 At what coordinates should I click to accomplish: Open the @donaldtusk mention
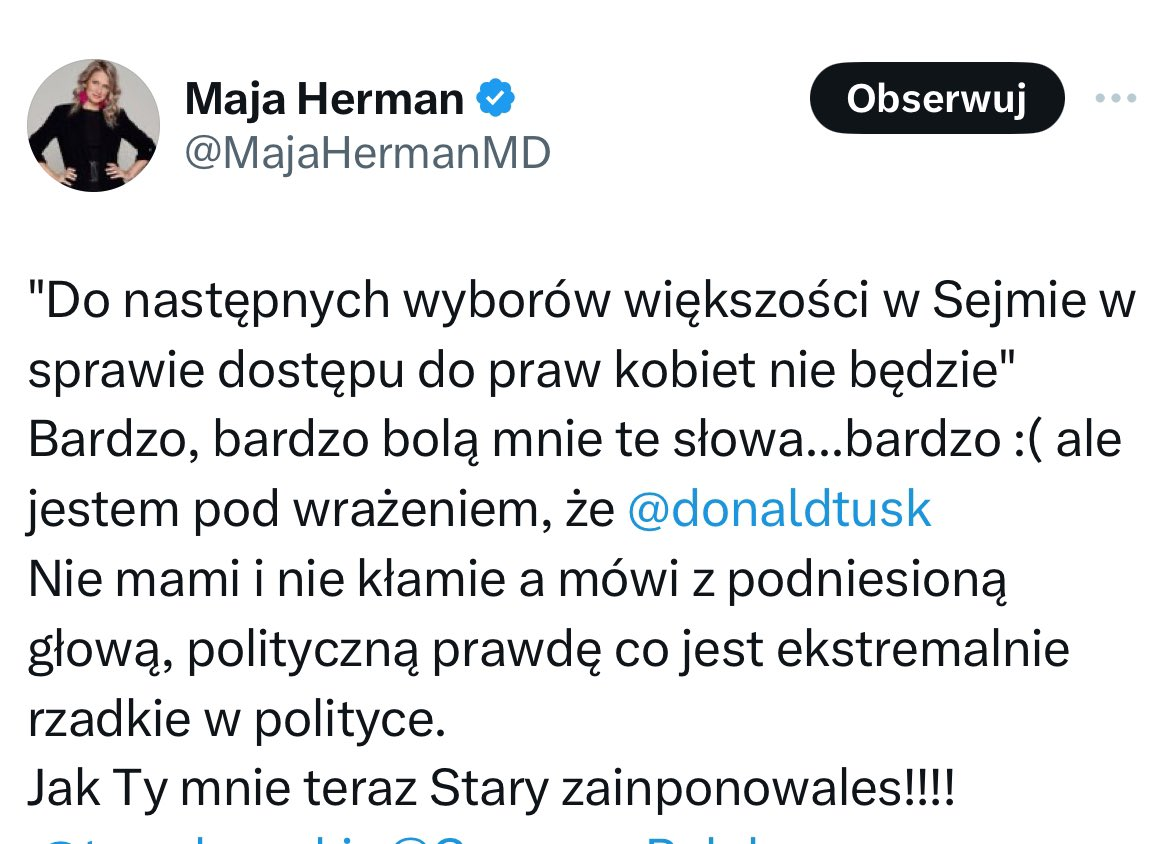[779, 510]
